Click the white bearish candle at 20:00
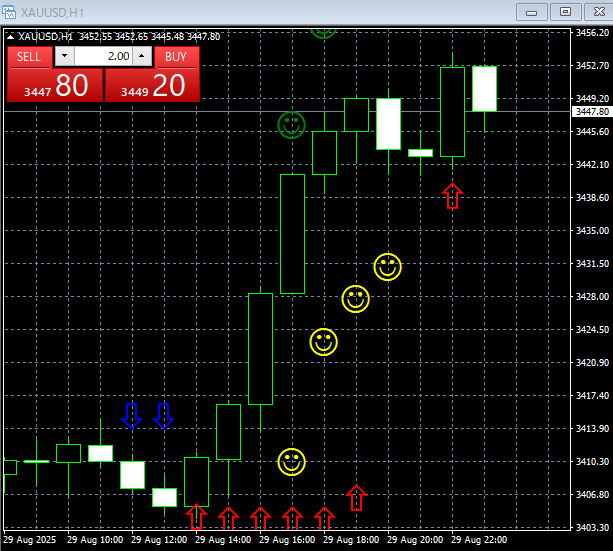The width and height of the screenshot is (613, 551). (388, 124)
